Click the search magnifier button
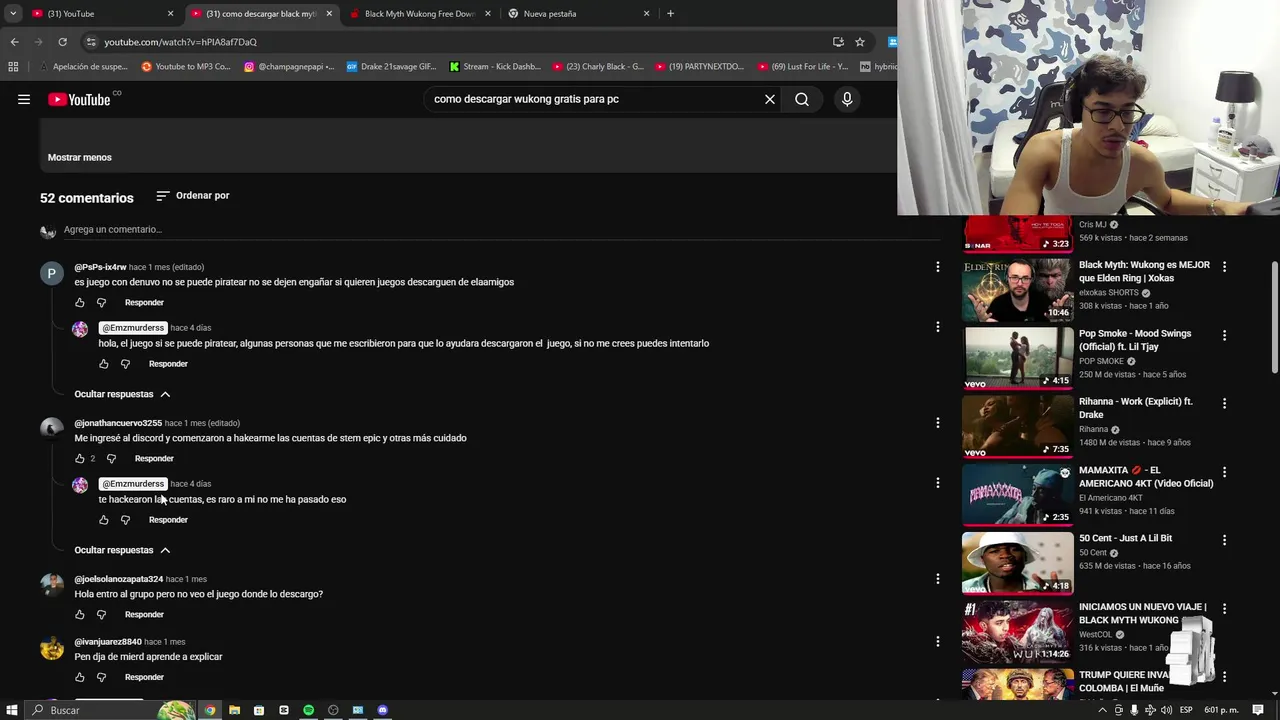Image resolution: width=1280 pixels, height=720 pixels. (802, 99)
